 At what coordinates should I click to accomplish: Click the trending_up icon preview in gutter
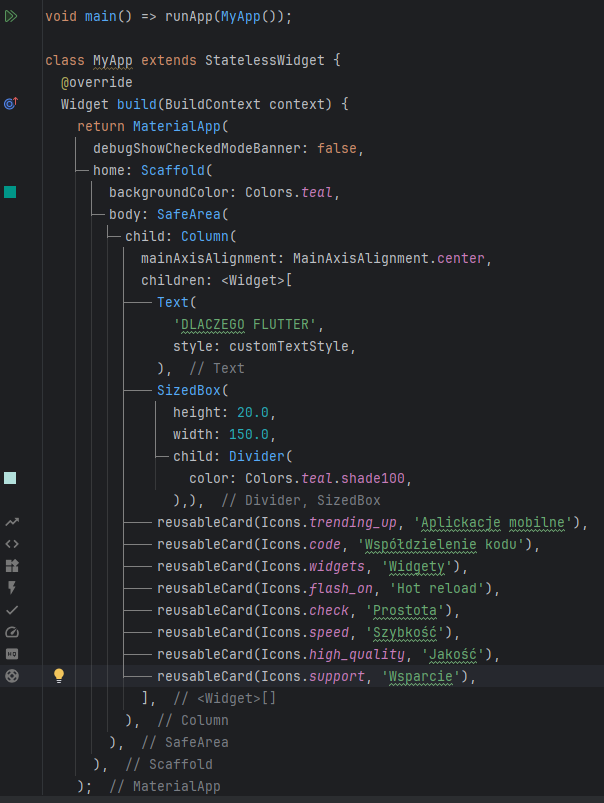tap(11, 522)
